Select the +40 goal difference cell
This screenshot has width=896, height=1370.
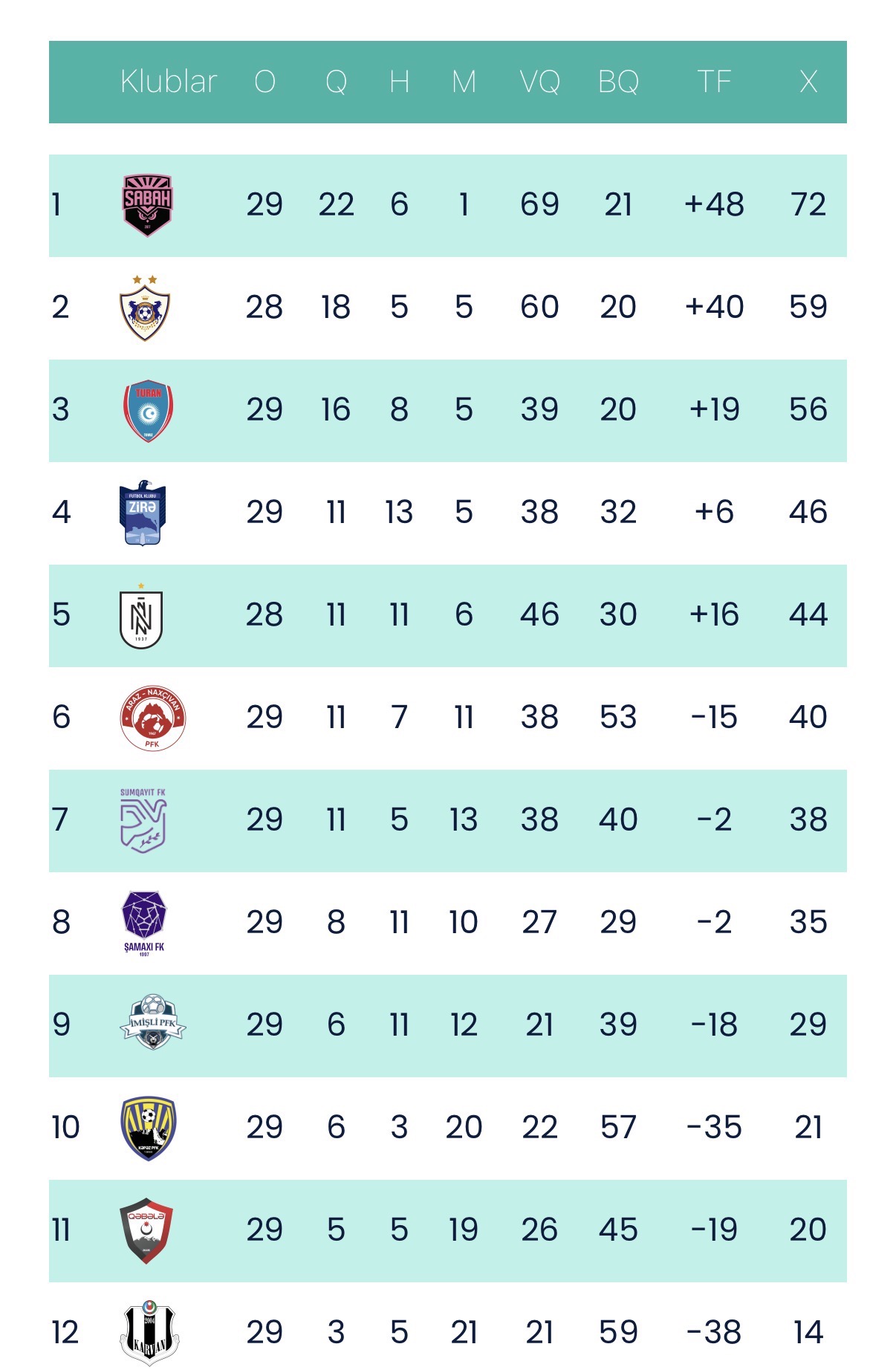[714, 308]
